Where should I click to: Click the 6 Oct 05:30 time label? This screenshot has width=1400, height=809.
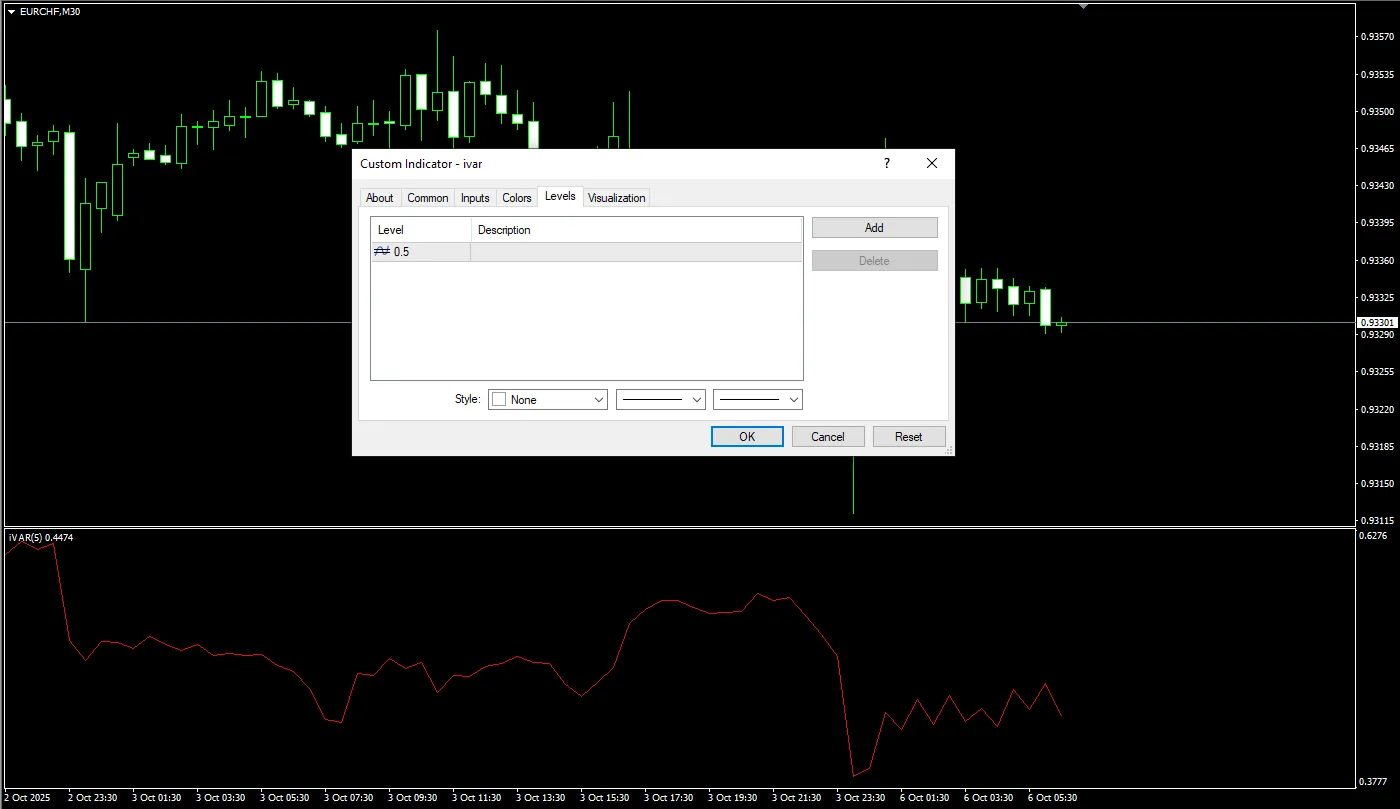(1052, 798)
